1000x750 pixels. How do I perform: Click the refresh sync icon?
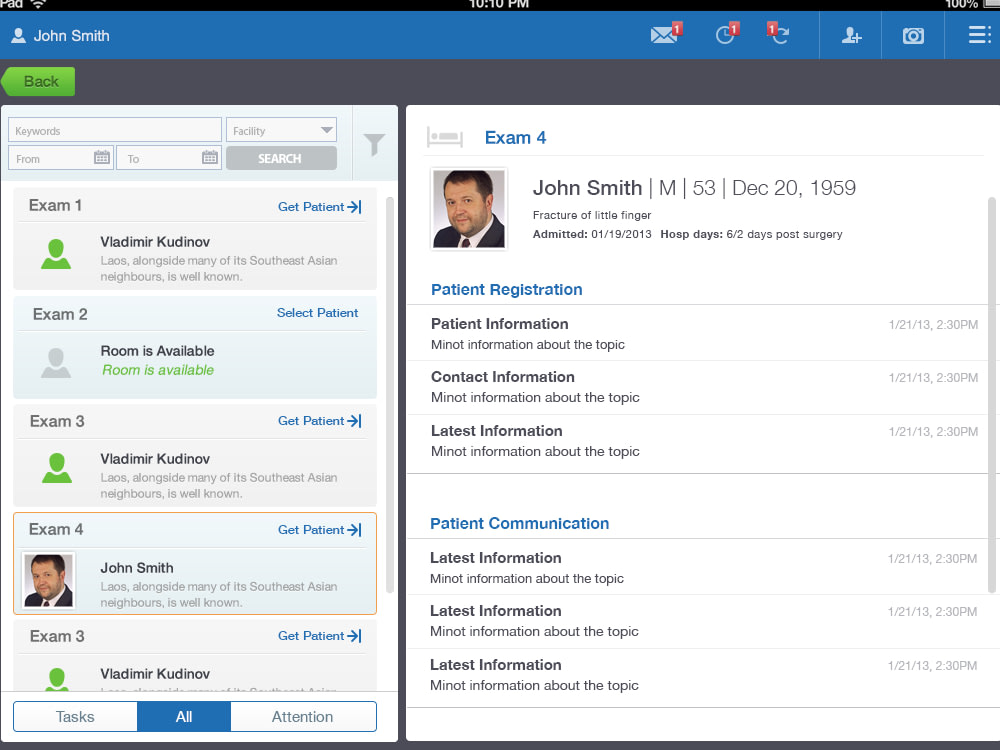(x=778, y=33)
